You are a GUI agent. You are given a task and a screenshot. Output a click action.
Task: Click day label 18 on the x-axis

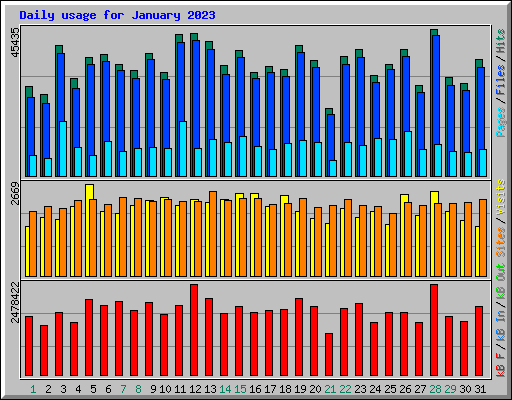pyautogui.click(x=285, y=389)
